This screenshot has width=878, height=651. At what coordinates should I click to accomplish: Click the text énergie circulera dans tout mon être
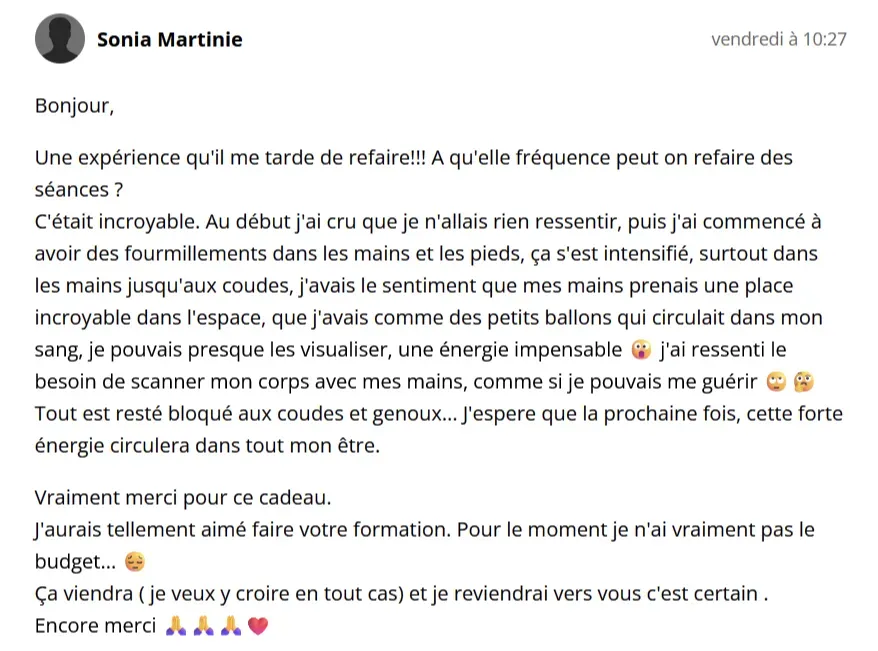[207, 446]
